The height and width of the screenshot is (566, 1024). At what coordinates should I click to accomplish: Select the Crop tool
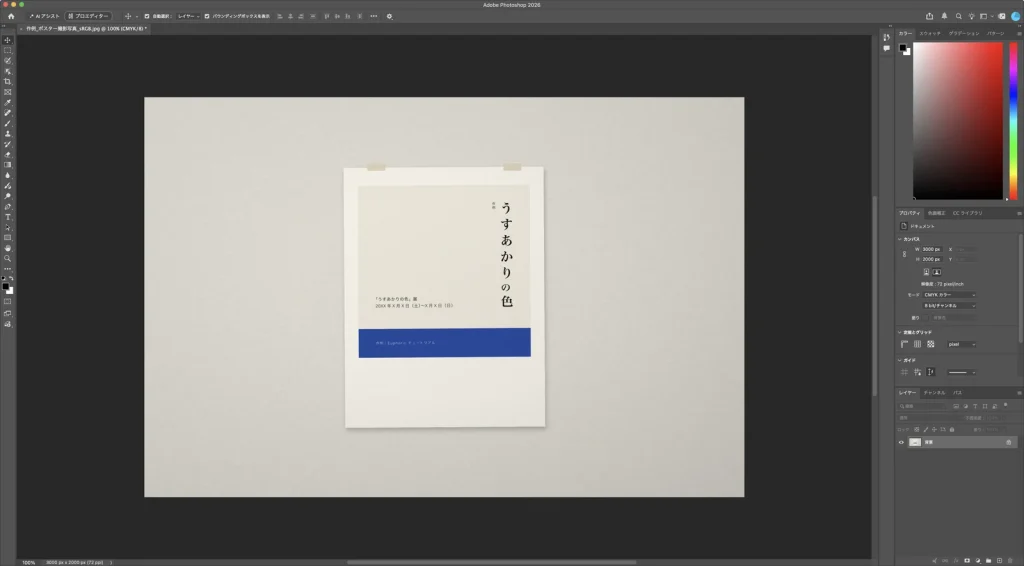click(8, 82)
